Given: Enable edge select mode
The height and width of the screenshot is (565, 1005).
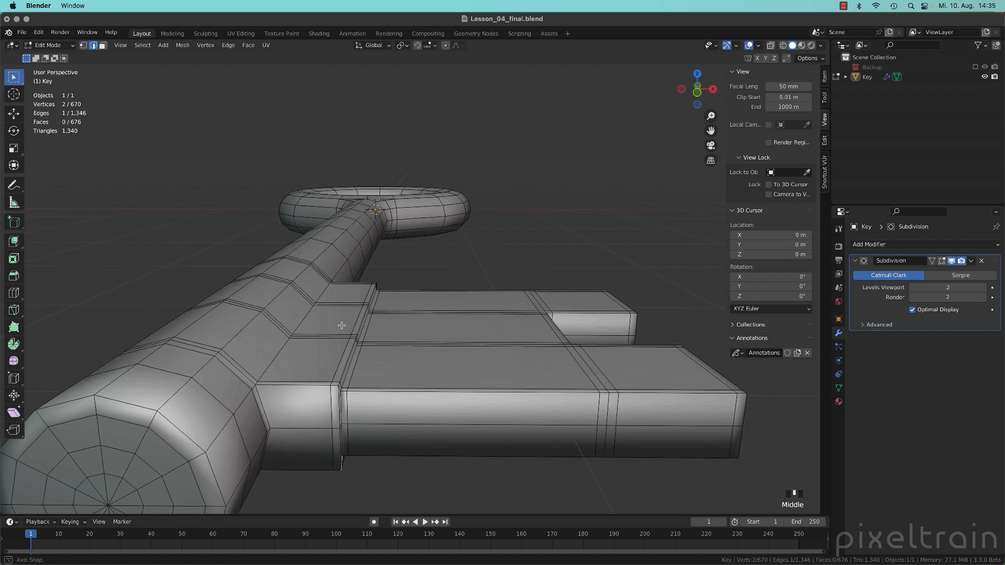Looking at the screenshot, I should pos(93,45).
